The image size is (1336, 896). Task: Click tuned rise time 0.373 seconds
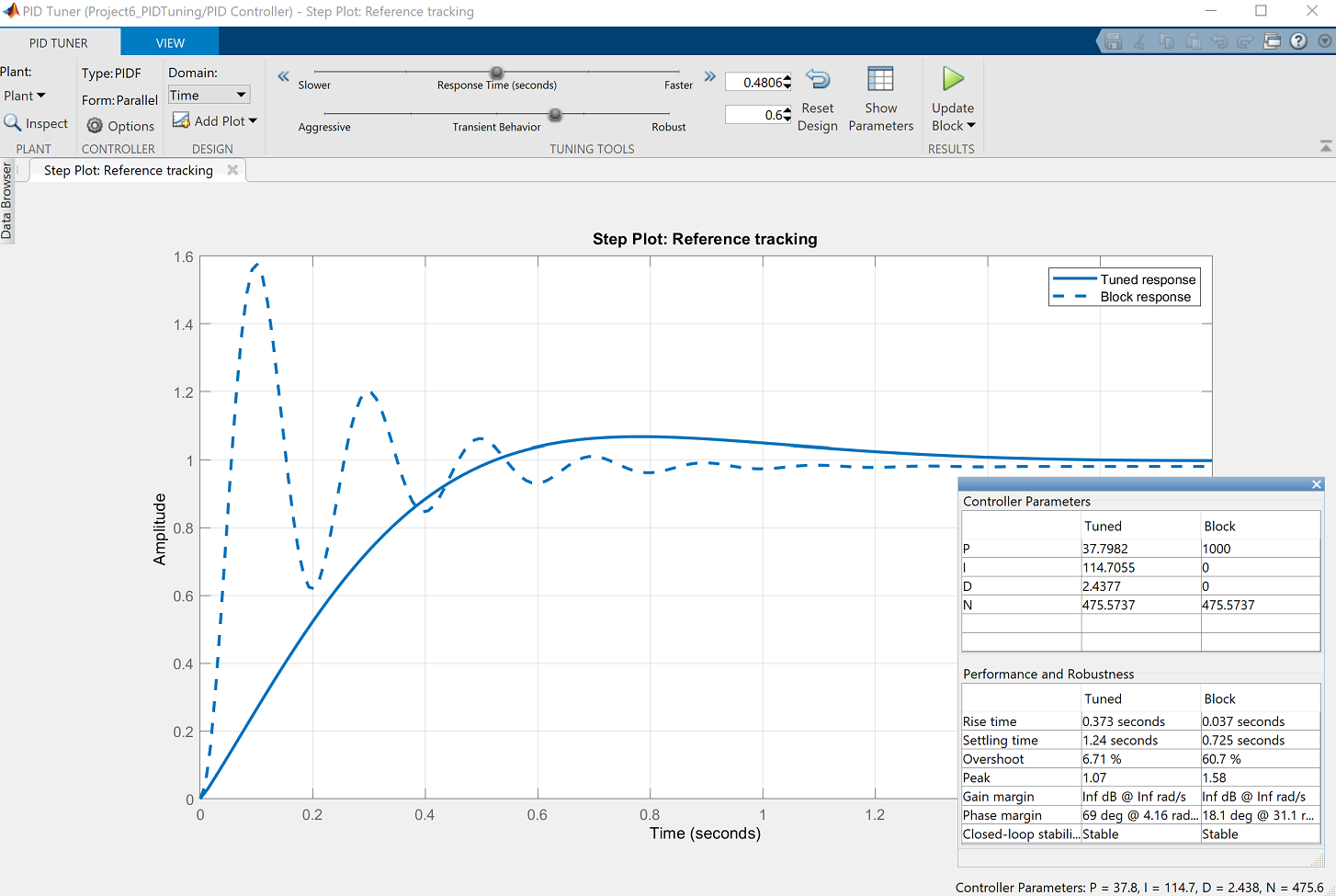point(1140,721)
